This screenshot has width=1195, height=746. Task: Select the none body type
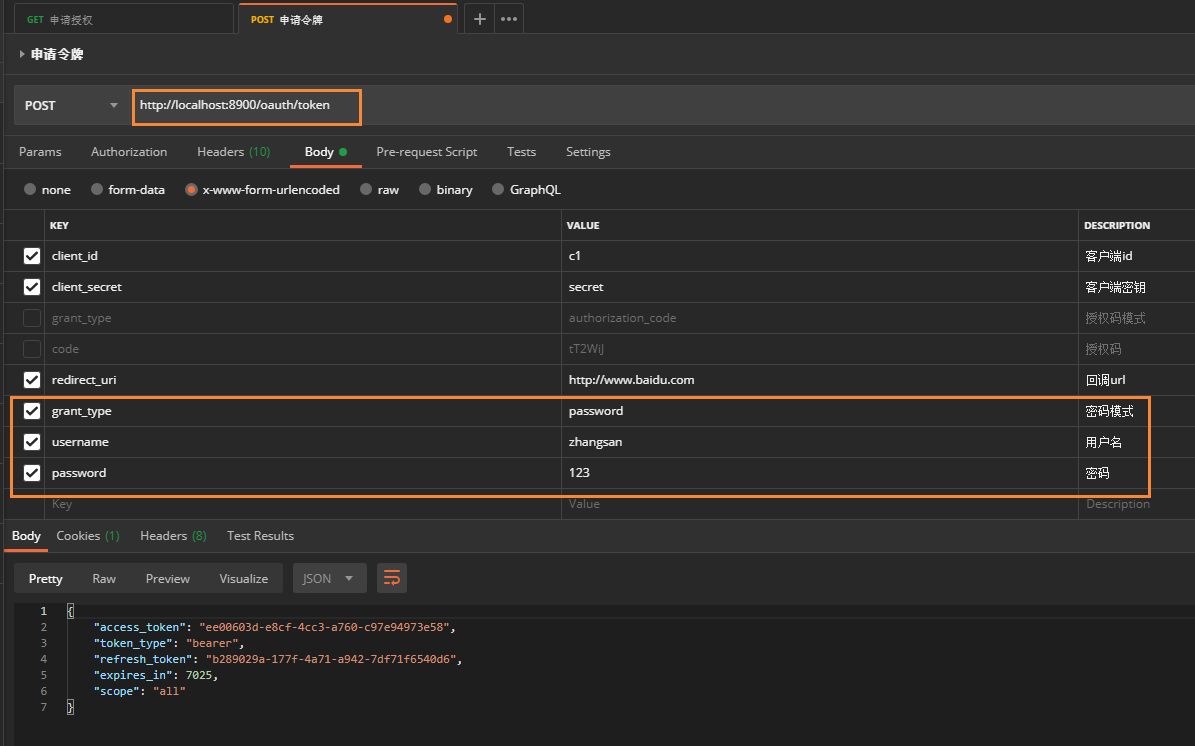tap(47, 190)
